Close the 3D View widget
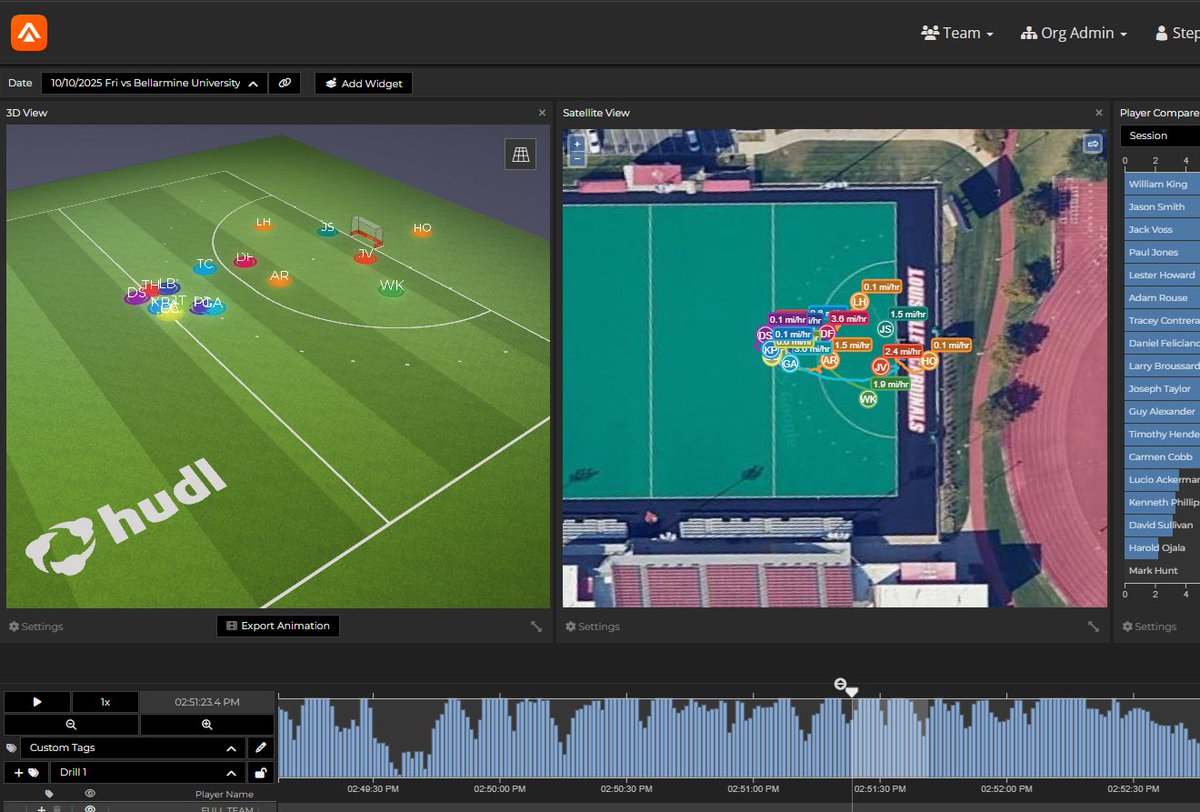The width and height of the screenshot is (1200, 812). pyautogui.click(x=542, y=113)
